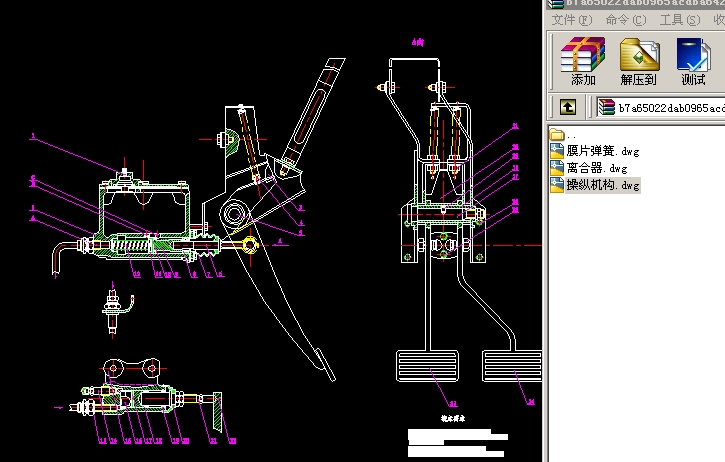Image resolution: width=725 pixels, height=462 pixels.
Task: Open the 文件(F) menu
Action: pos(572,20)
